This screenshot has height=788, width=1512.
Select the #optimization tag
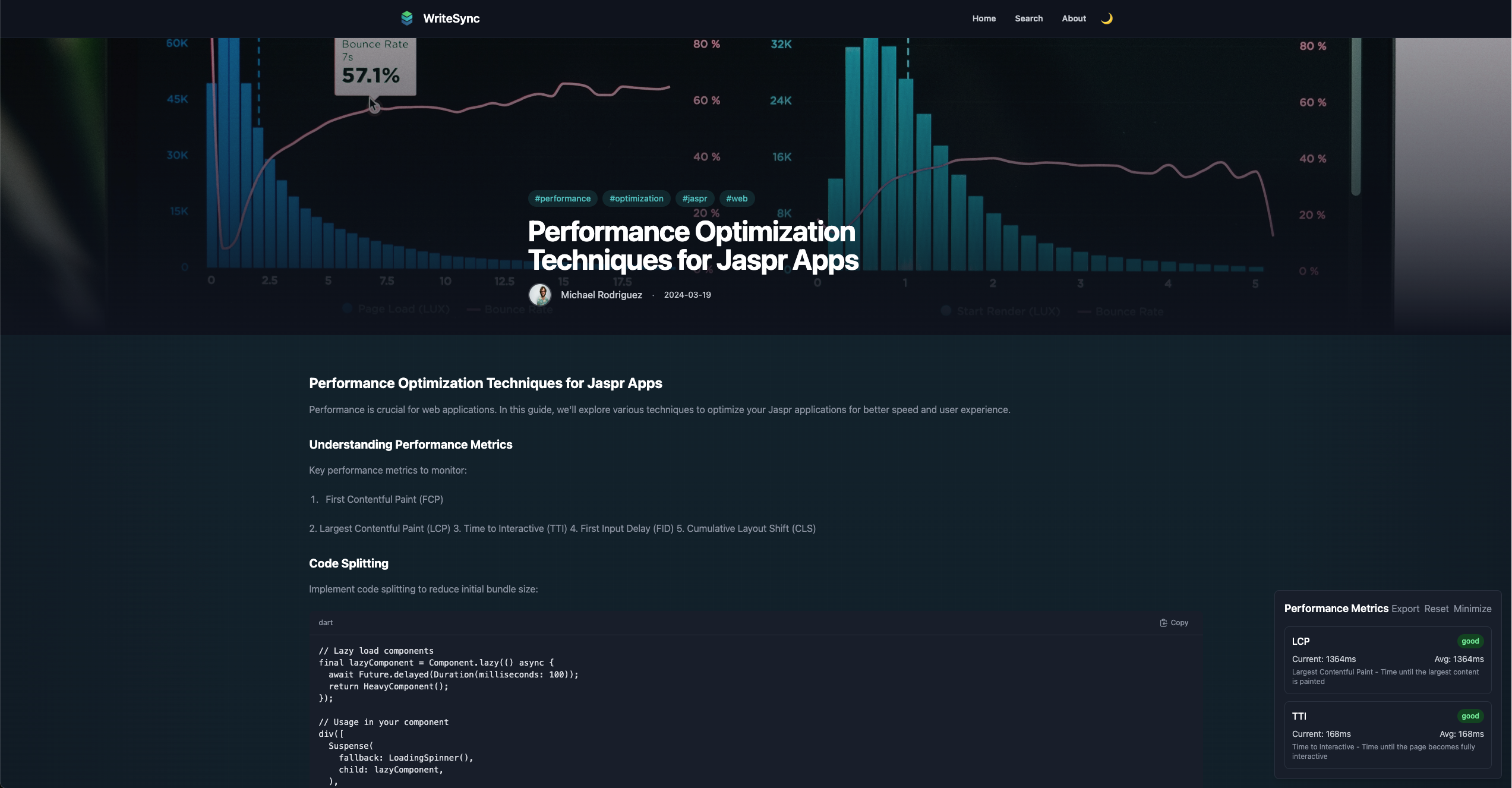tap(636, 198)
